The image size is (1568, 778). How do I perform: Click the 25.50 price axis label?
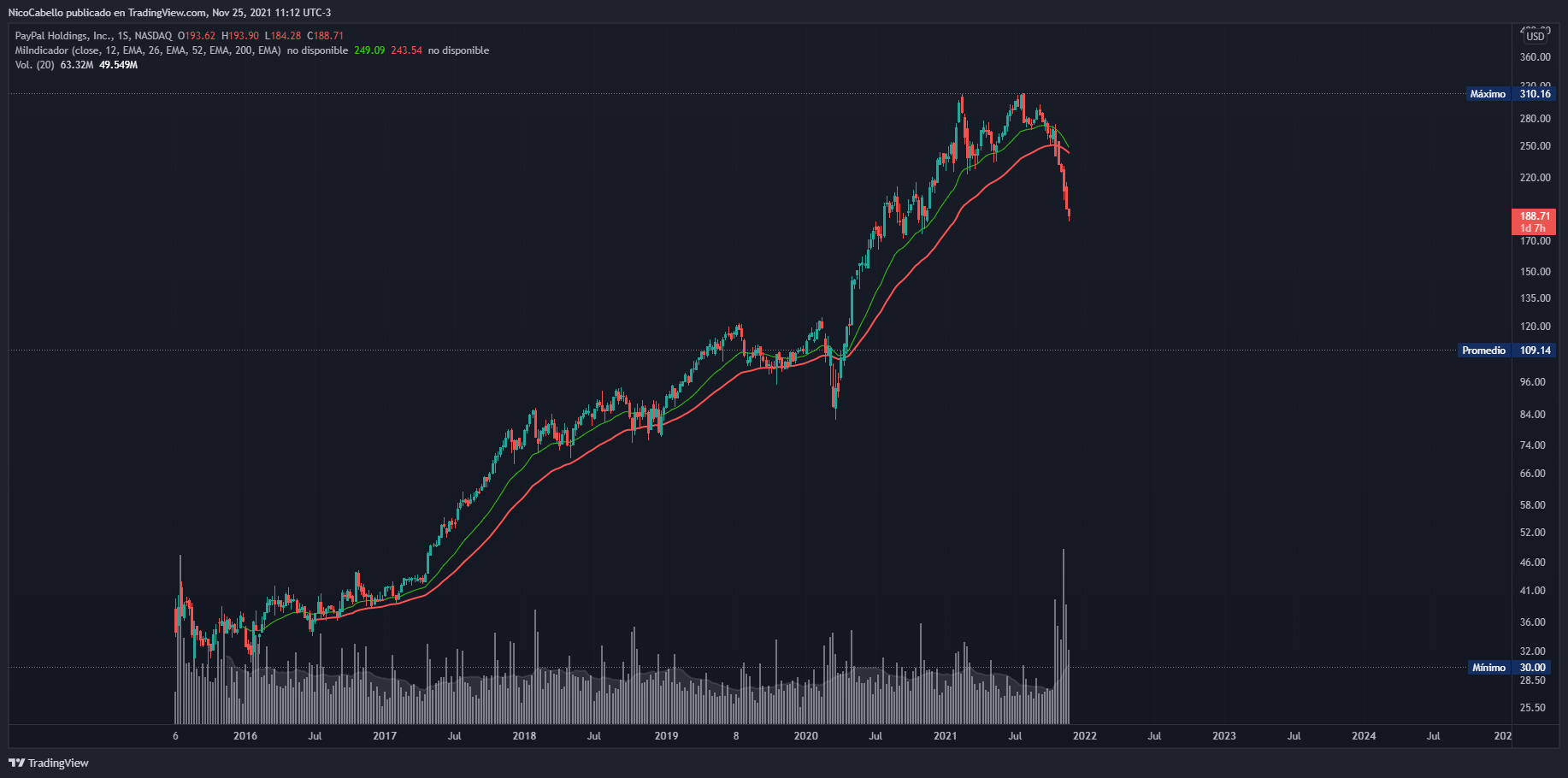[1533, 708]
